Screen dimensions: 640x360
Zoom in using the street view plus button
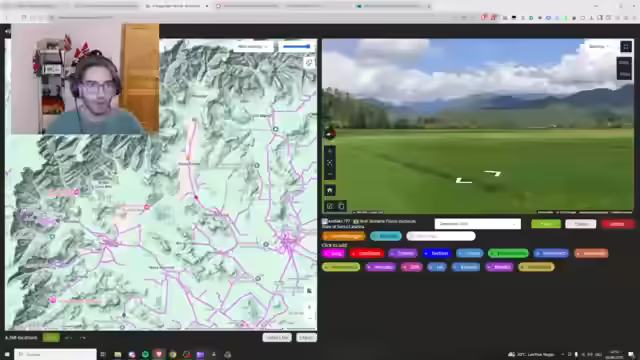point(330,151)
